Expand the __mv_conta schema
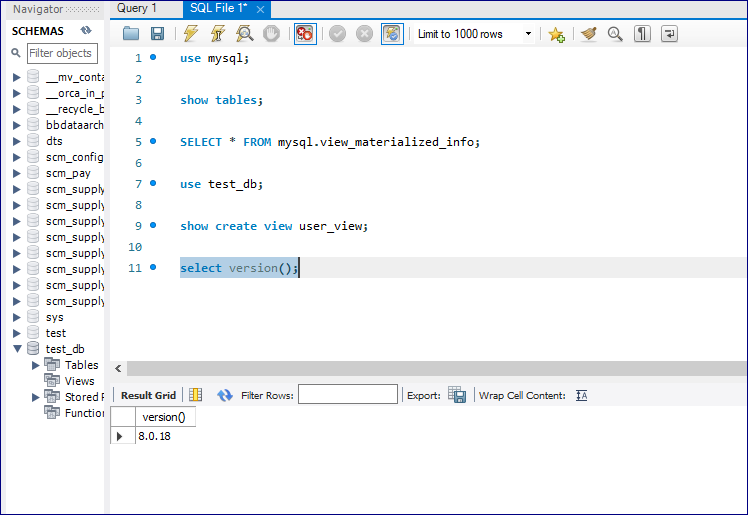The height and width of the screenshot is (515, 748). [17, 77]
